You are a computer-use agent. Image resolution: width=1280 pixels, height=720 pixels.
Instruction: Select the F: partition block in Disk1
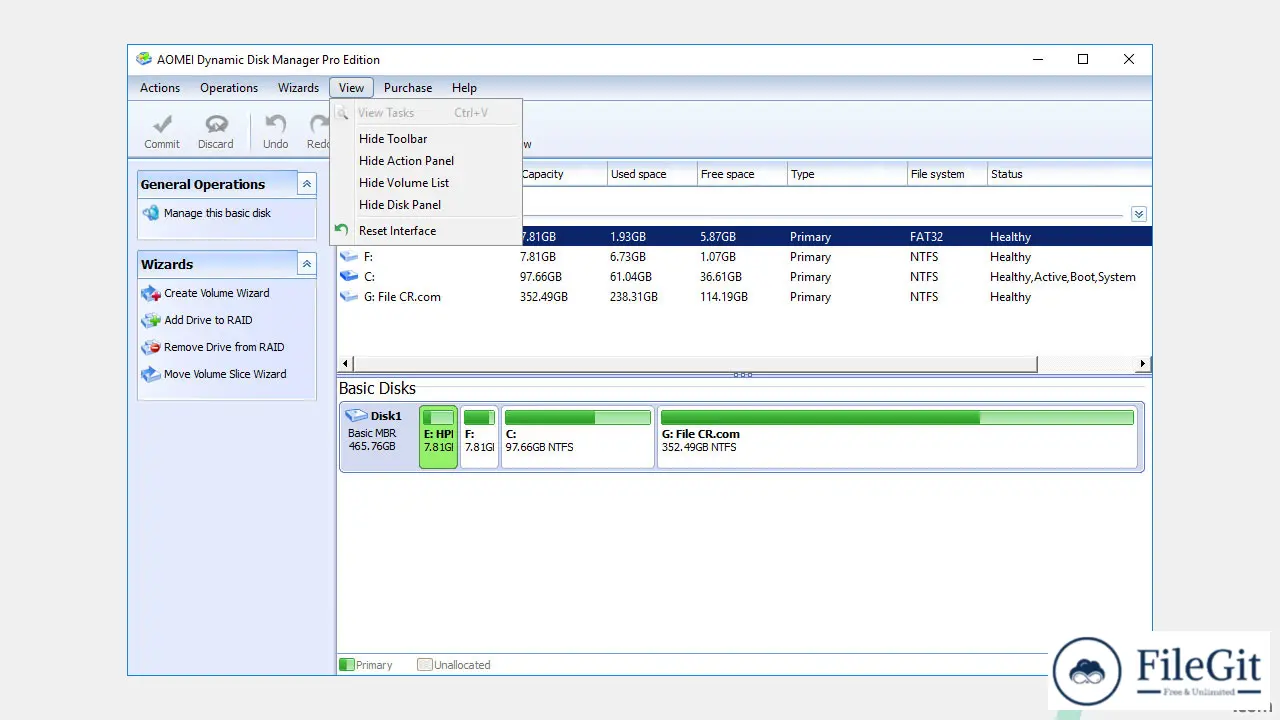pos(479,436)
